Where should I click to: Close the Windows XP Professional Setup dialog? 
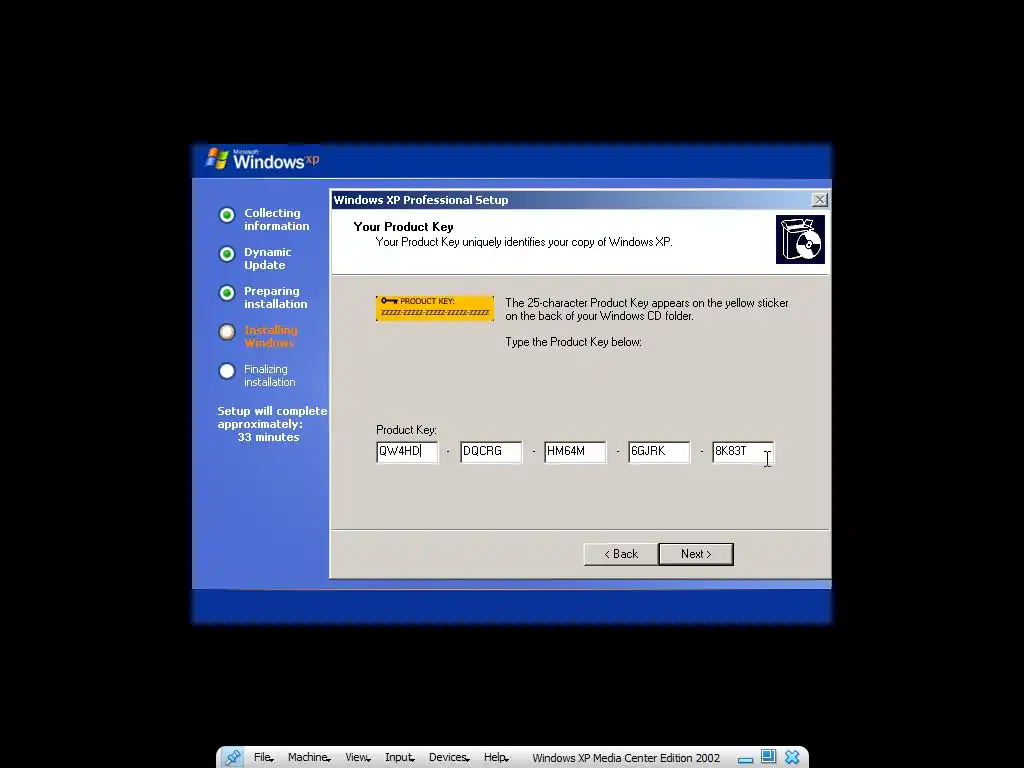pyautogui.click(x=819, y=200)
